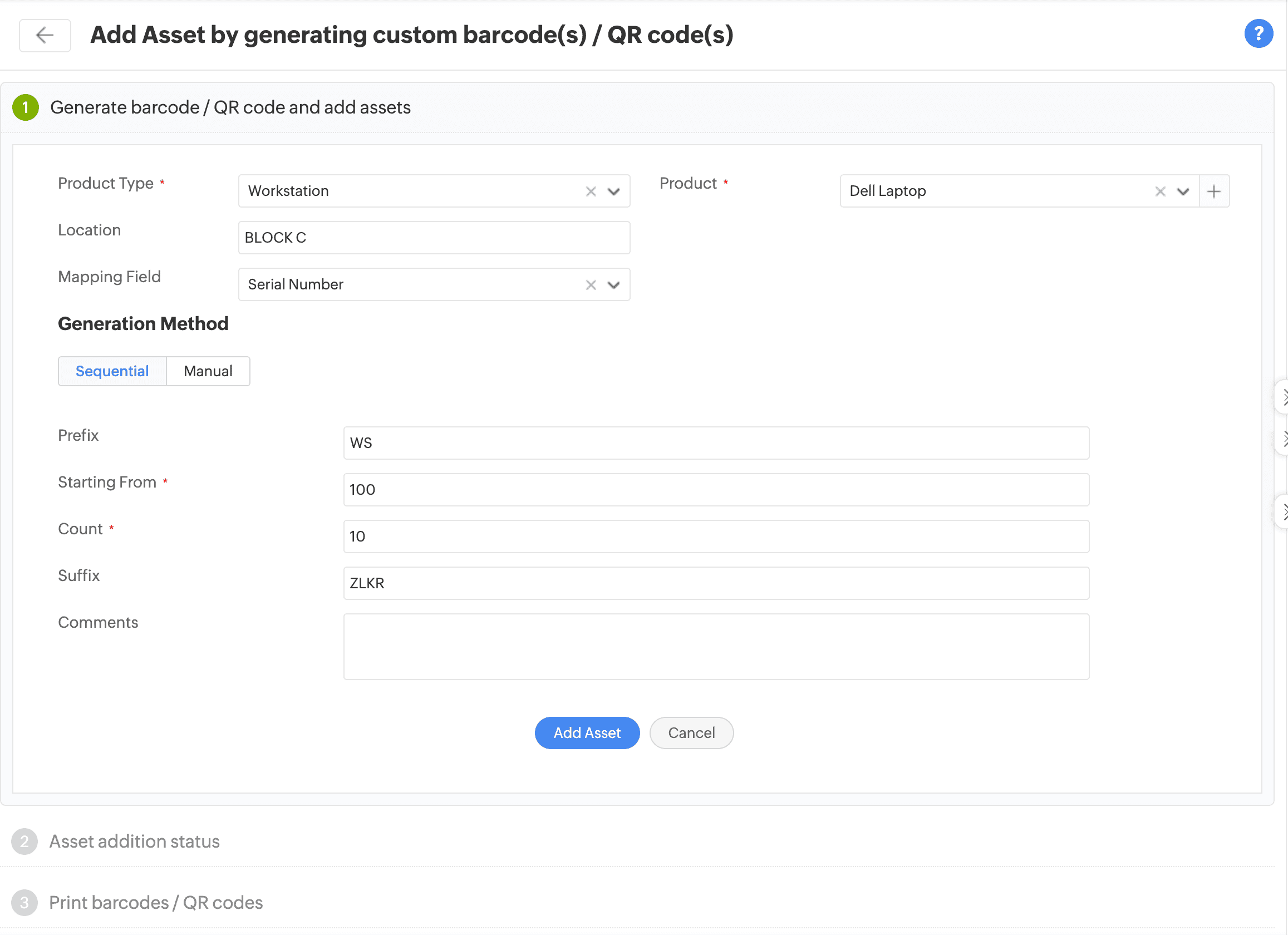Image resolution: width=1288 pixels, height=935 pixels.
Task: Click the plus icon to add product
Action: point(1213,191)
